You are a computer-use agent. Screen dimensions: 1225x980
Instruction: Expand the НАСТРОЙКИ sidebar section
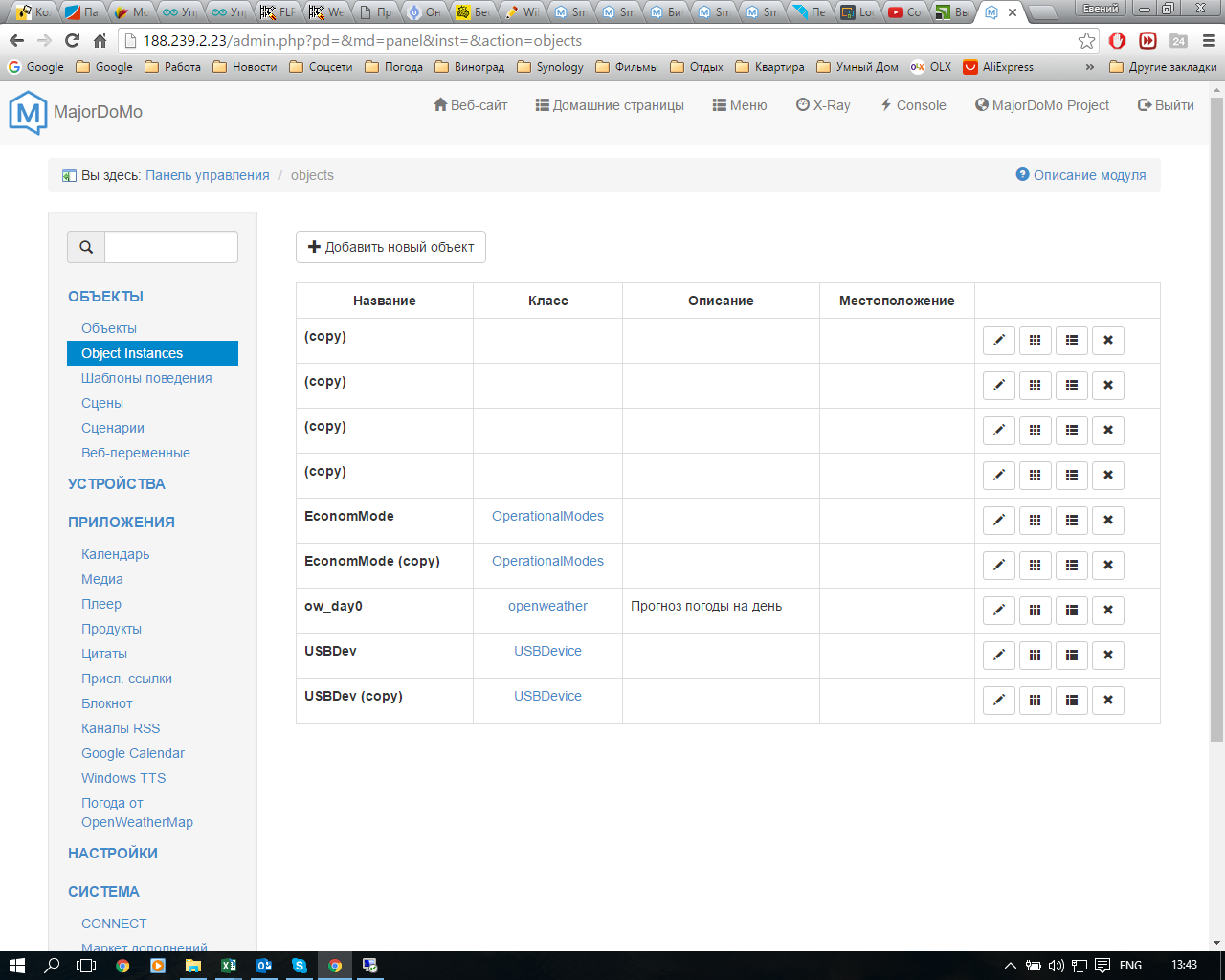pyautogui.click(x=113, y=854)
